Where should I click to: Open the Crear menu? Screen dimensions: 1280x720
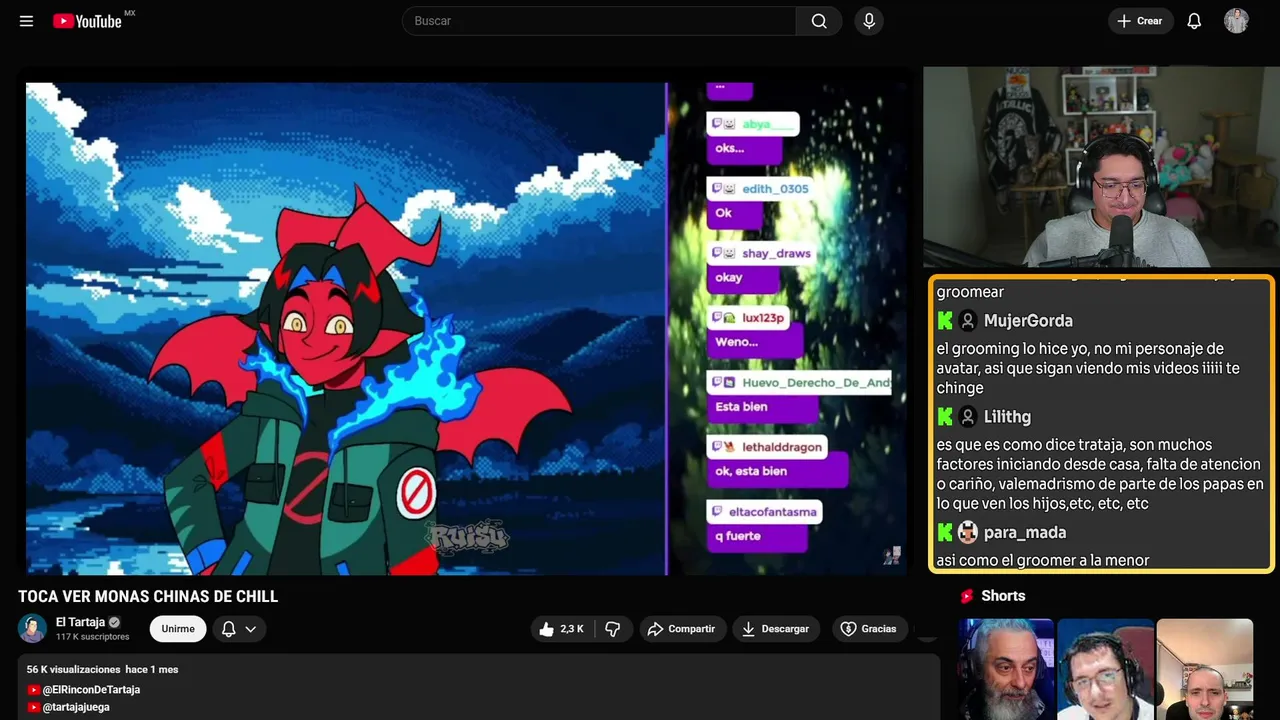[x=1140, y=21]
